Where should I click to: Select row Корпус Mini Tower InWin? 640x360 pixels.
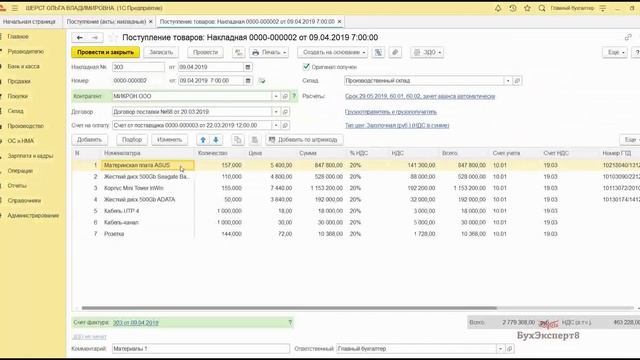355,188
